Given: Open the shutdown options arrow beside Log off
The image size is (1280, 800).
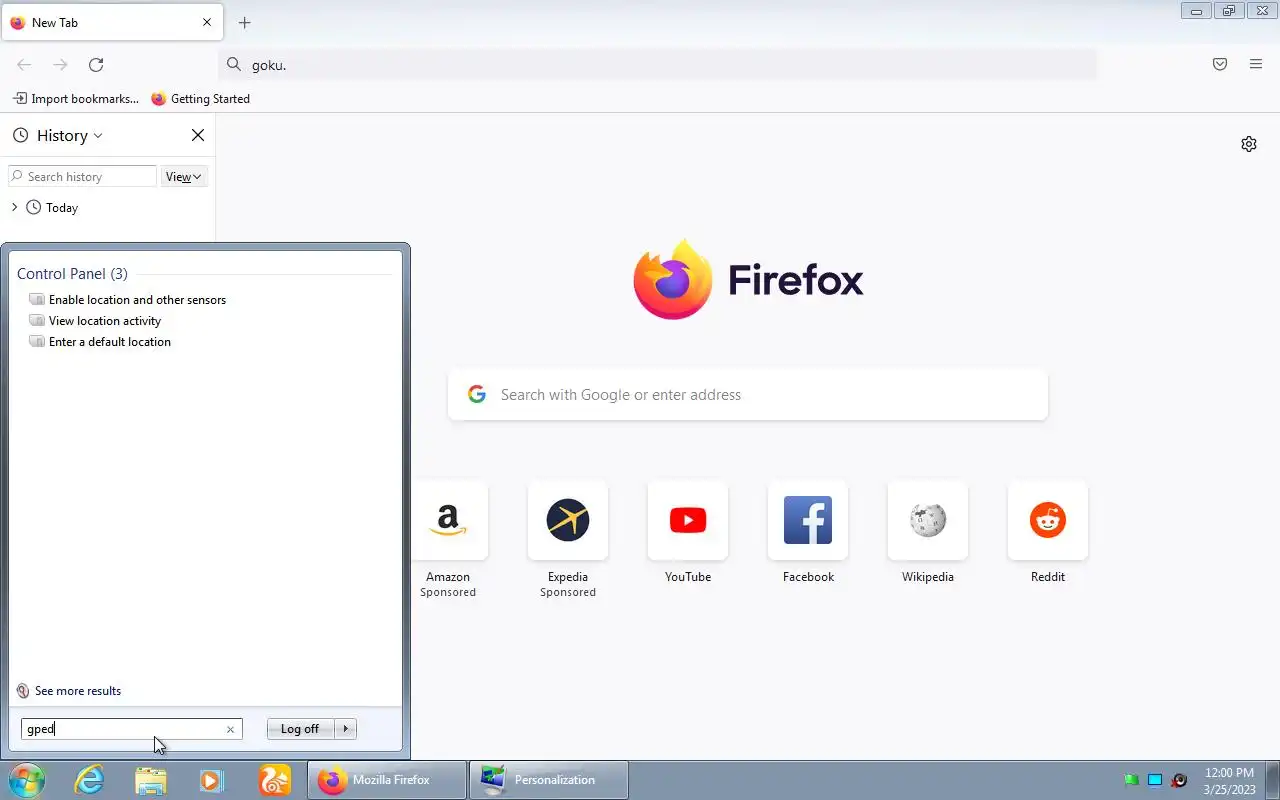Looking at the screenshot, I should 345,729.
